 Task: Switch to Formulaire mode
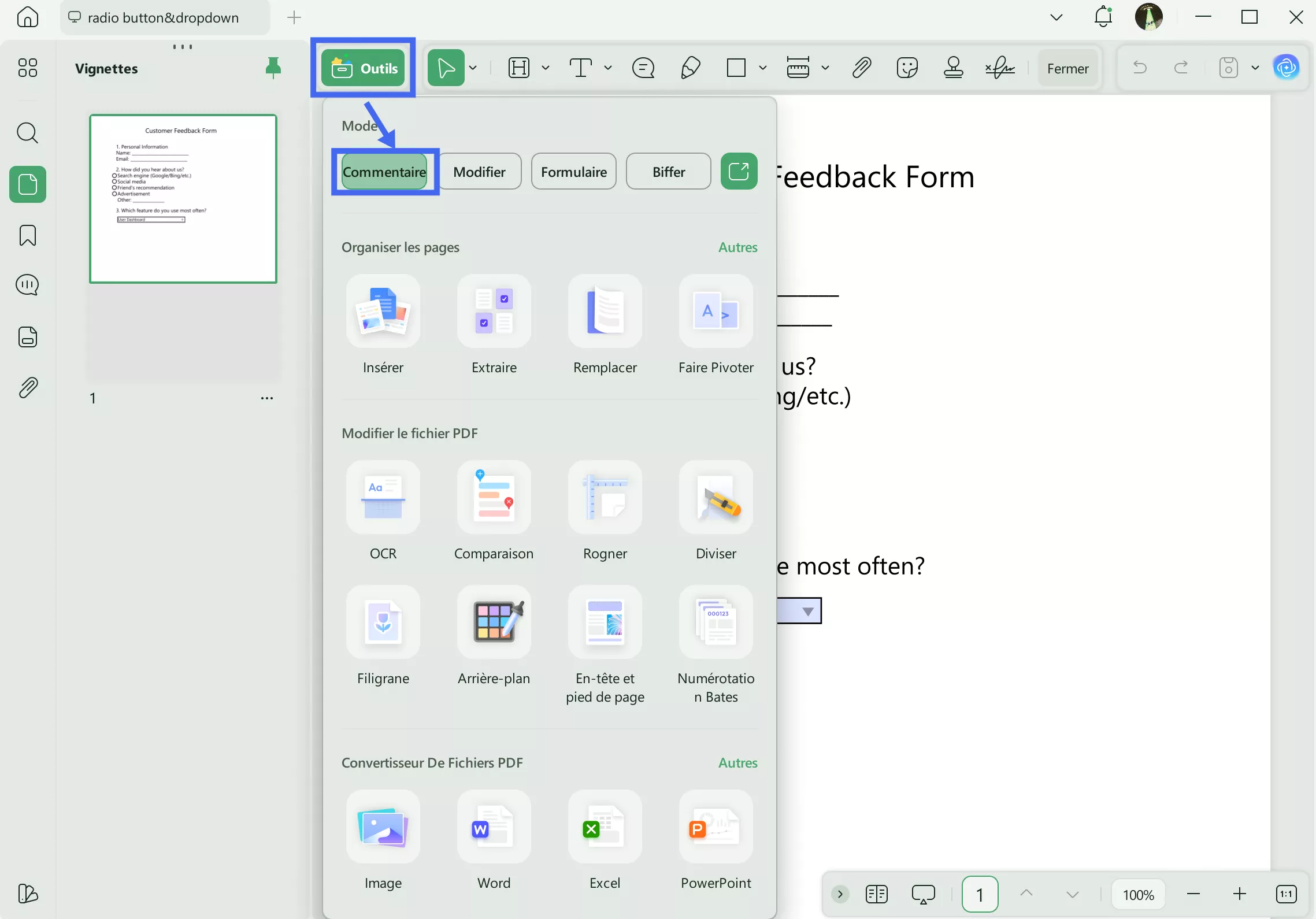(x=573, y=172)
